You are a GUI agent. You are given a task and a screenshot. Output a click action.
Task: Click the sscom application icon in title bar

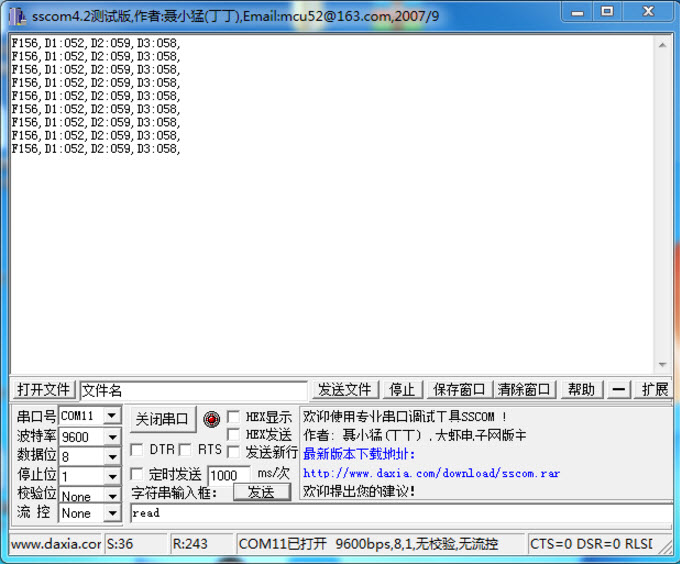[17, 16]
